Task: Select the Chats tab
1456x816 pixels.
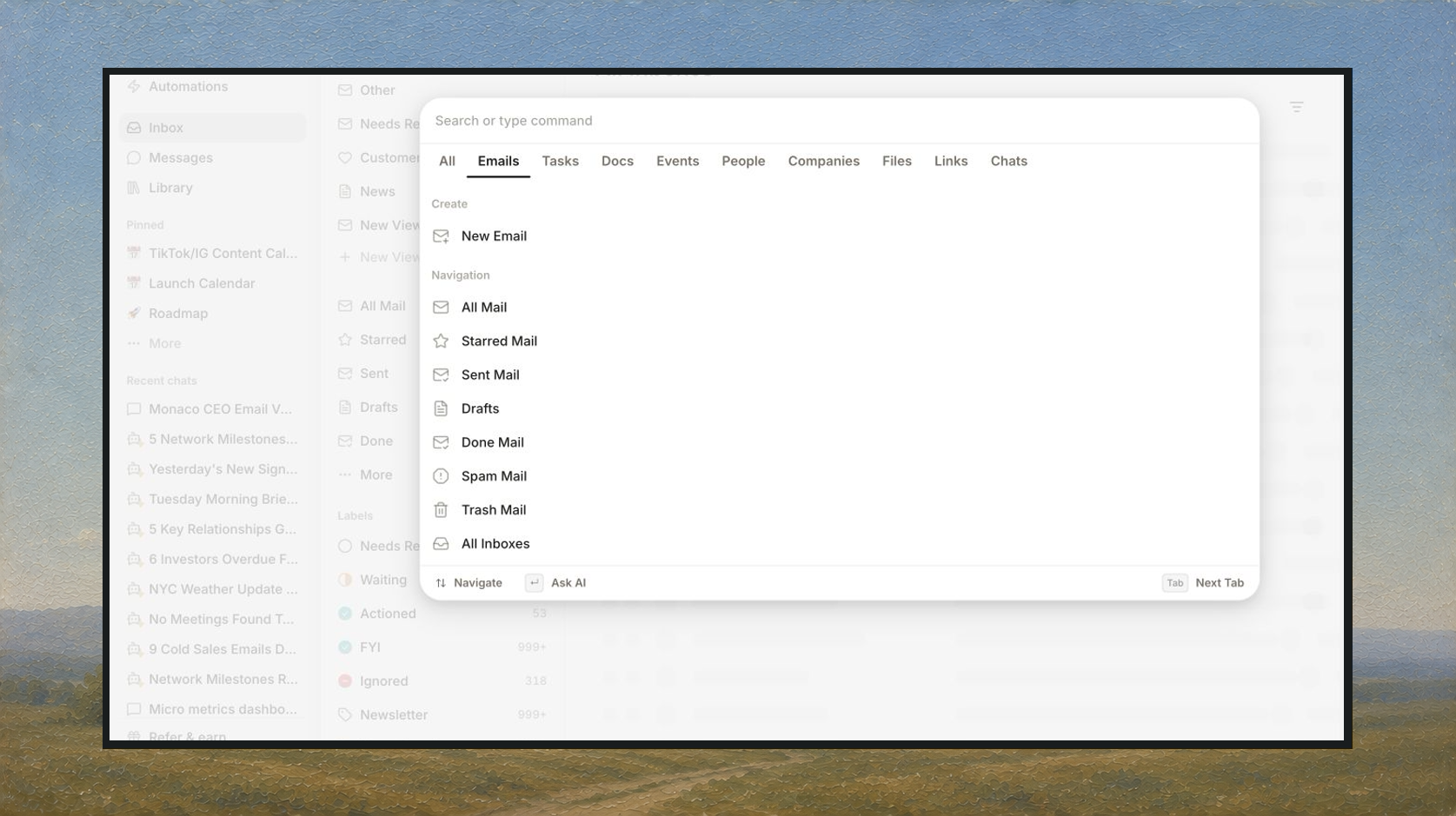Action: [1008, 161]
